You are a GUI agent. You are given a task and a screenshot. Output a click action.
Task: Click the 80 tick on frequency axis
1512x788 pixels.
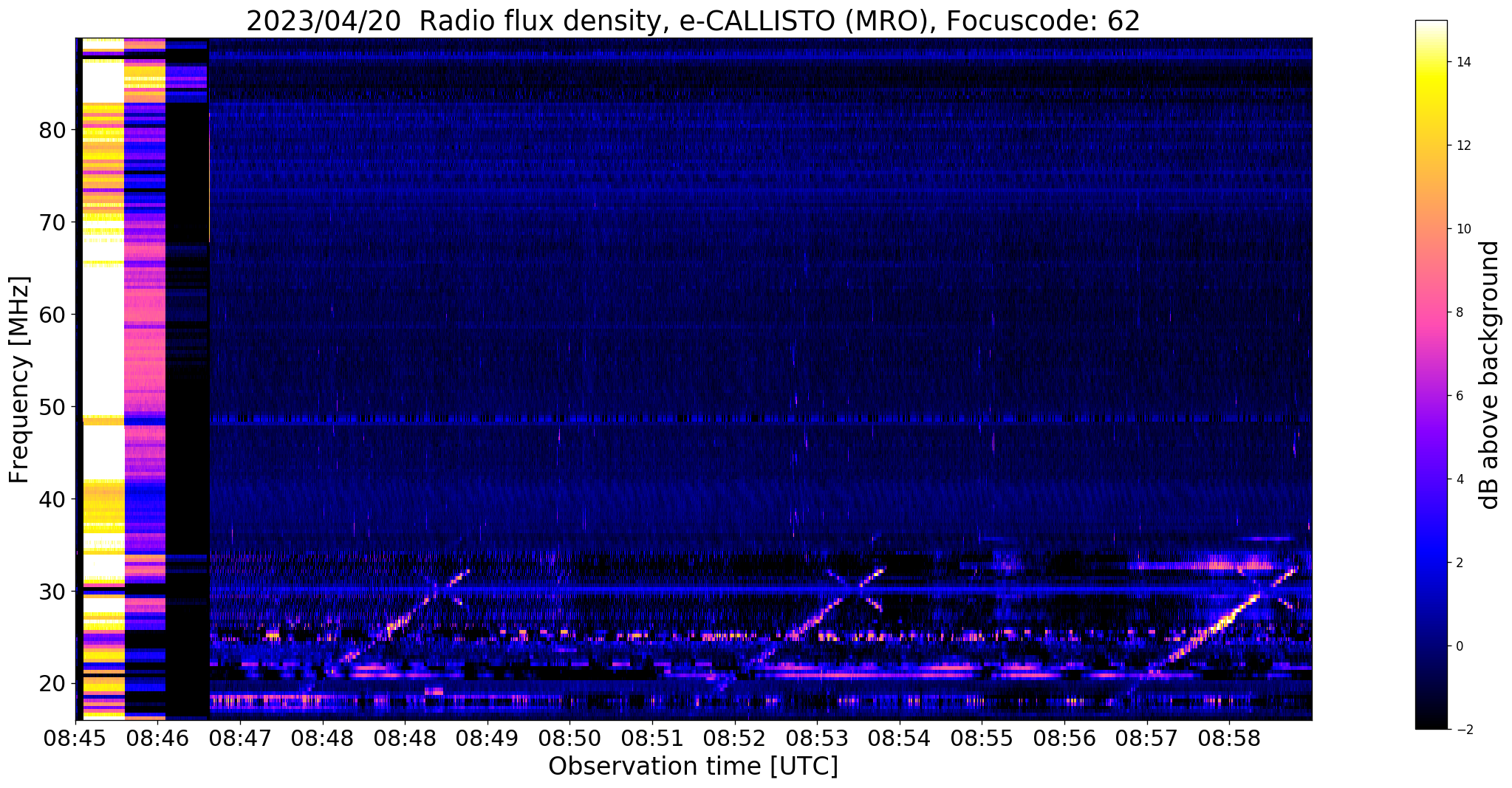point(52,131)
